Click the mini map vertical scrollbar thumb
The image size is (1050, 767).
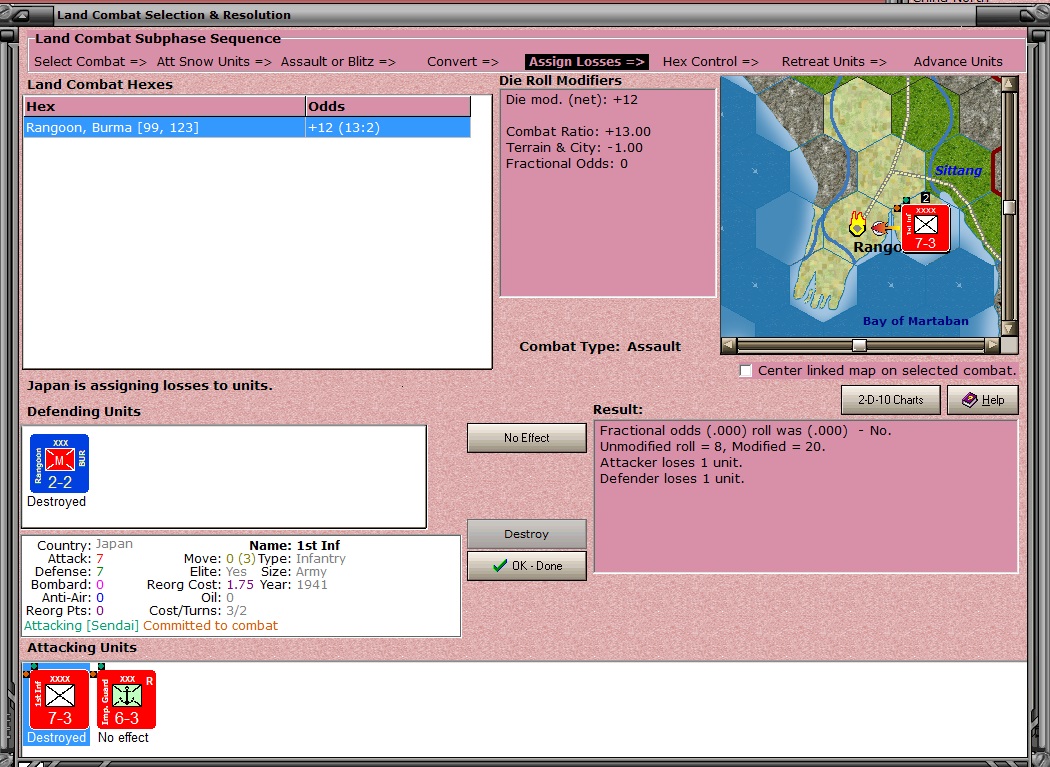tap(1010, 208)
